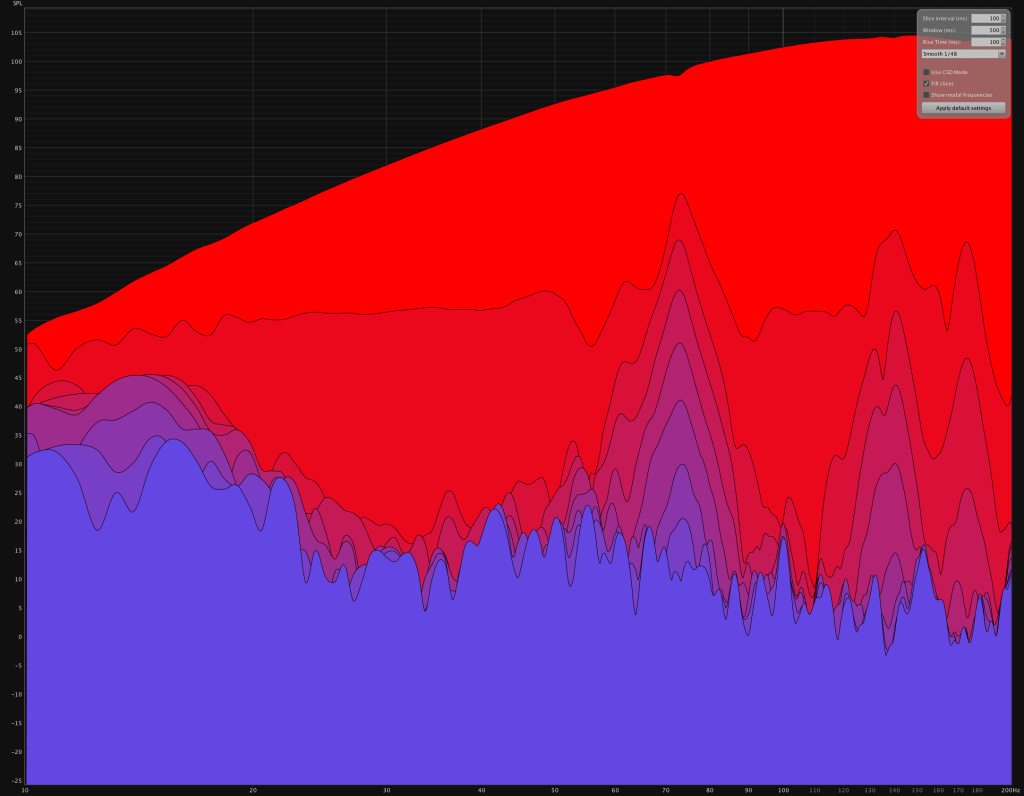
Task: Decrease the Slice interval value with down arrow
Action: (1003, 21)
